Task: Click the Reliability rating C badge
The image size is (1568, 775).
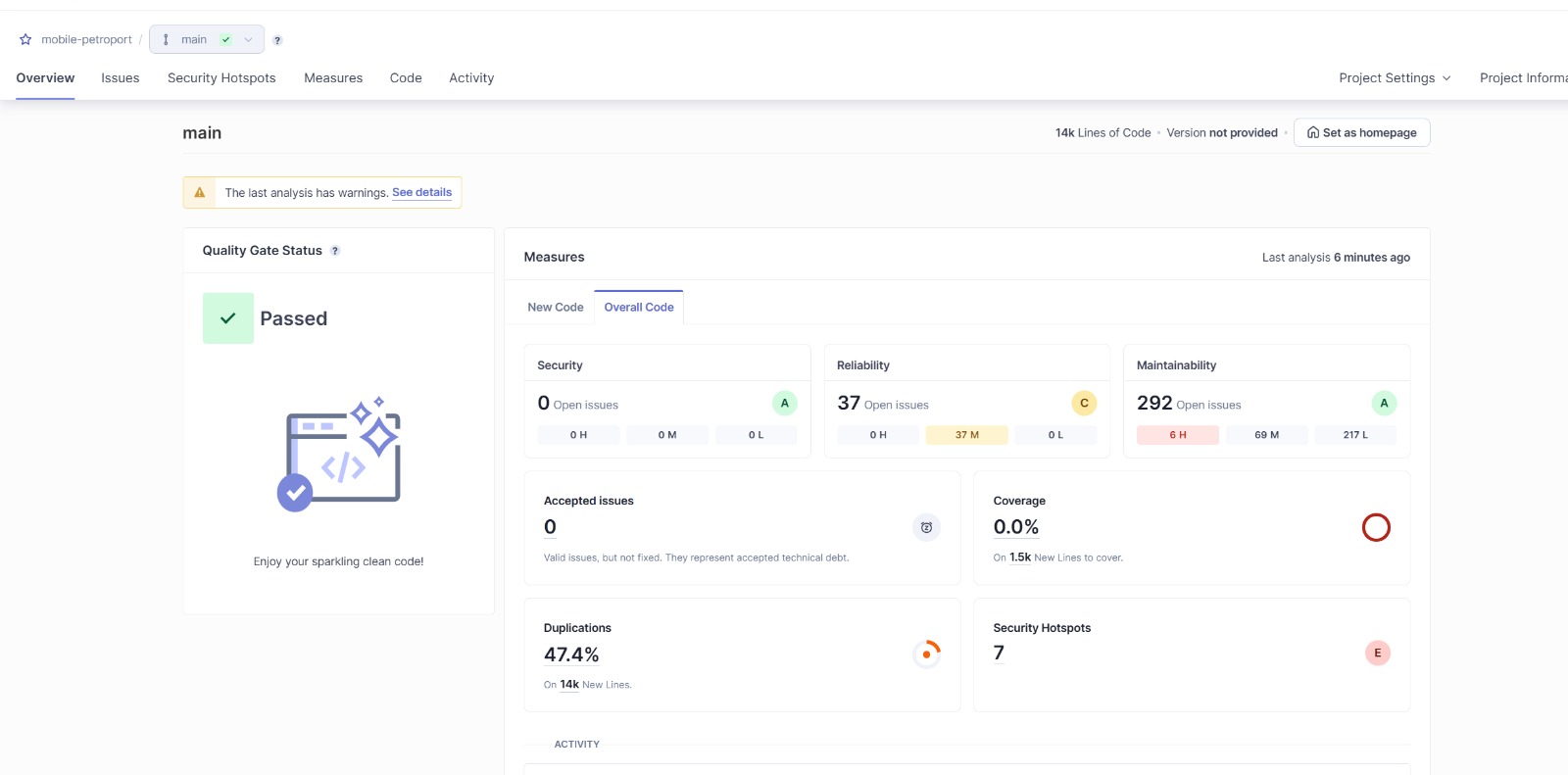Action: (x=1084, y=403)
